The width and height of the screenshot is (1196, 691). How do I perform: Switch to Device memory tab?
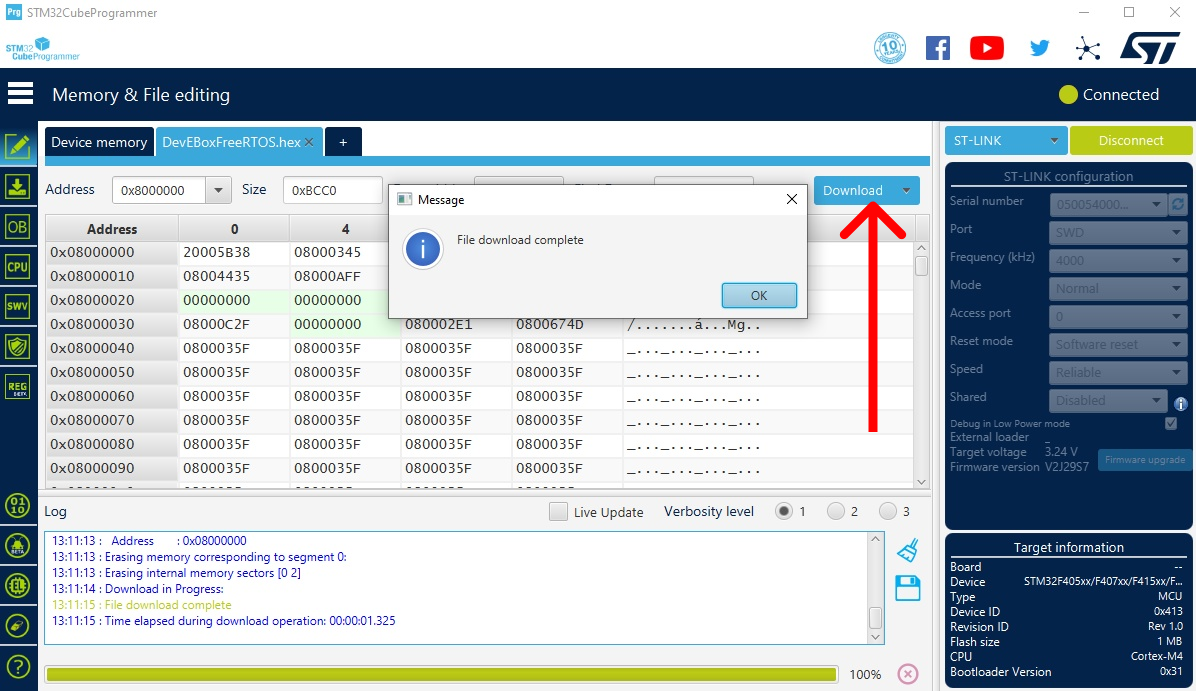point(99,142)
